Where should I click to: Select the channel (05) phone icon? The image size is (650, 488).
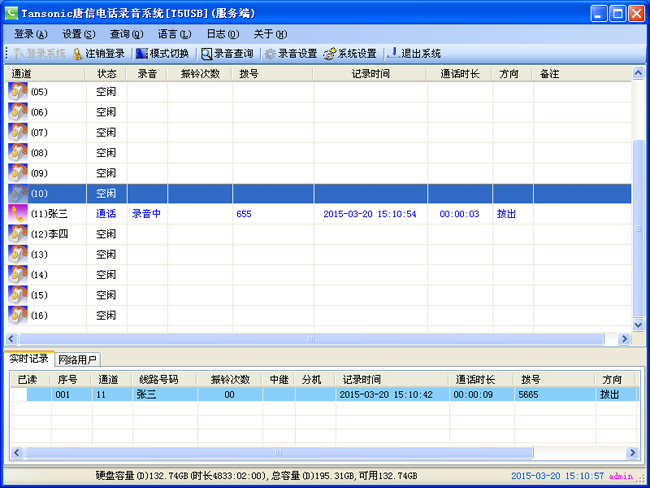tap(19, 91)
